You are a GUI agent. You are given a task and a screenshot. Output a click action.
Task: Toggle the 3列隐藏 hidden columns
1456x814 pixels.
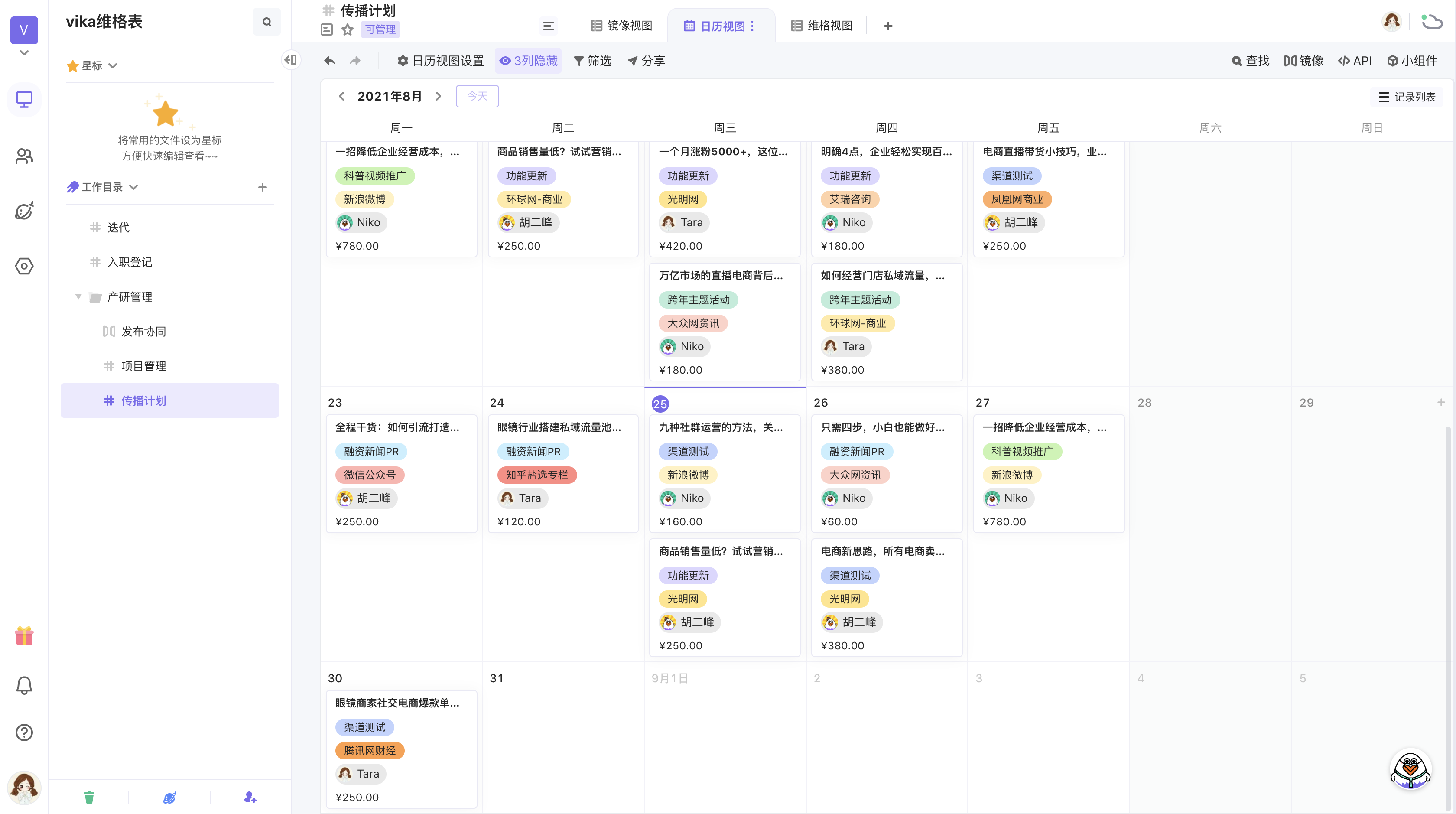tap(529, 61)
